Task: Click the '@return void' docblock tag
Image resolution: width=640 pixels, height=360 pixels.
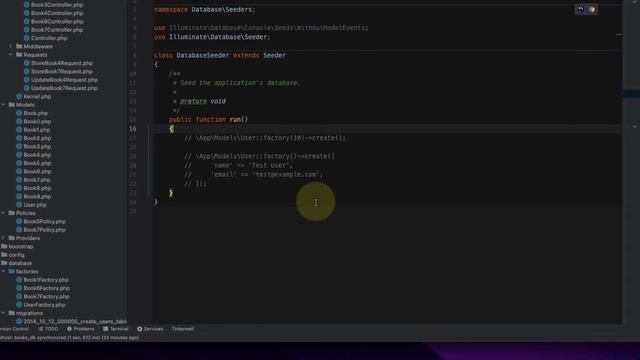Action: [203, 101]
